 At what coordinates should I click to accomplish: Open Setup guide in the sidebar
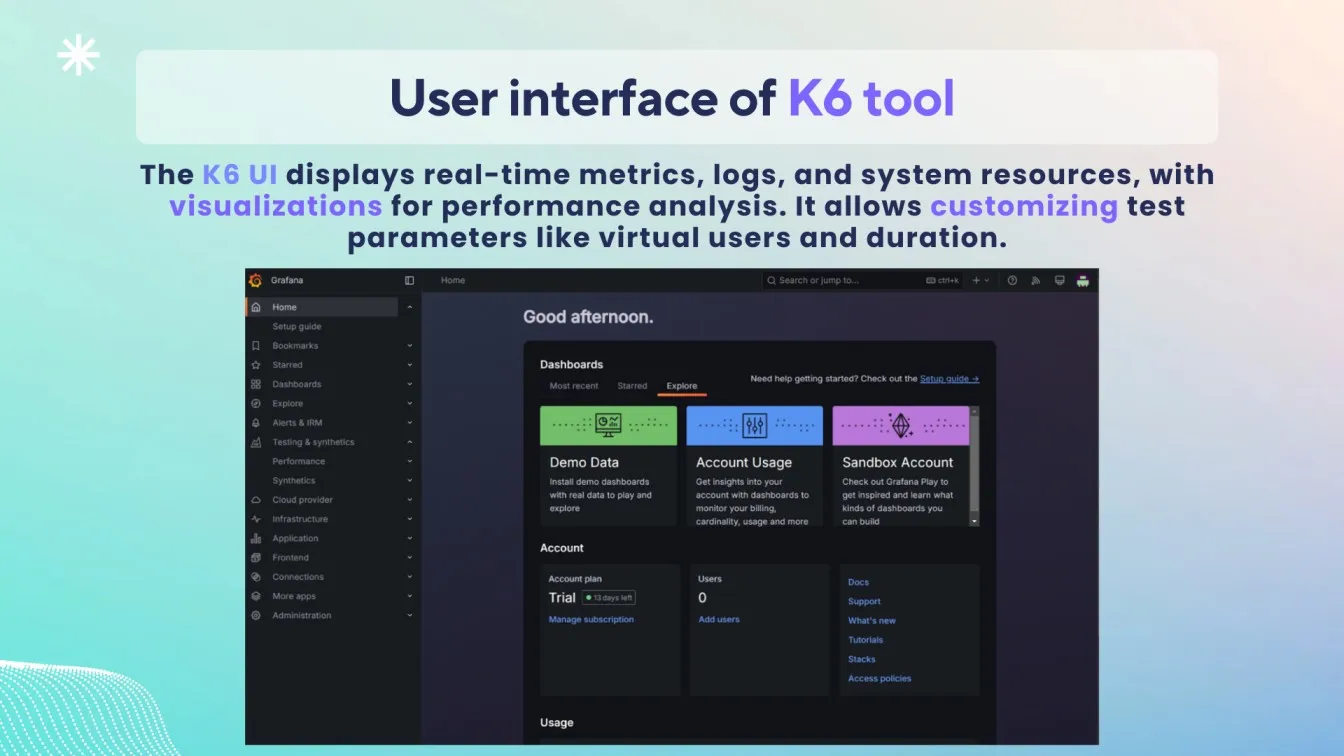(297, 327)
